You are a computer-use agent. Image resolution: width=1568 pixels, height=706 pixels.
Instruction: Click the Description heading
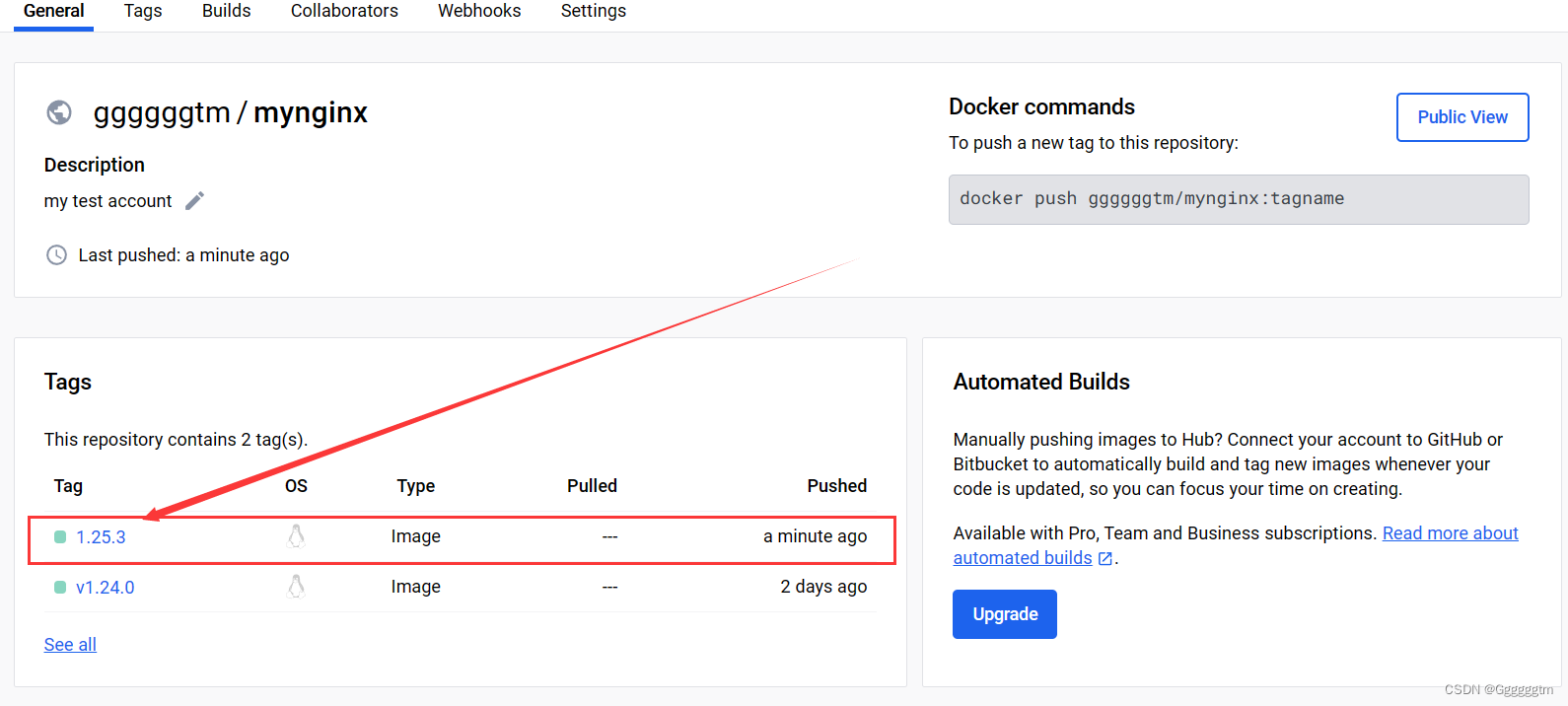[x=95, y=165]
